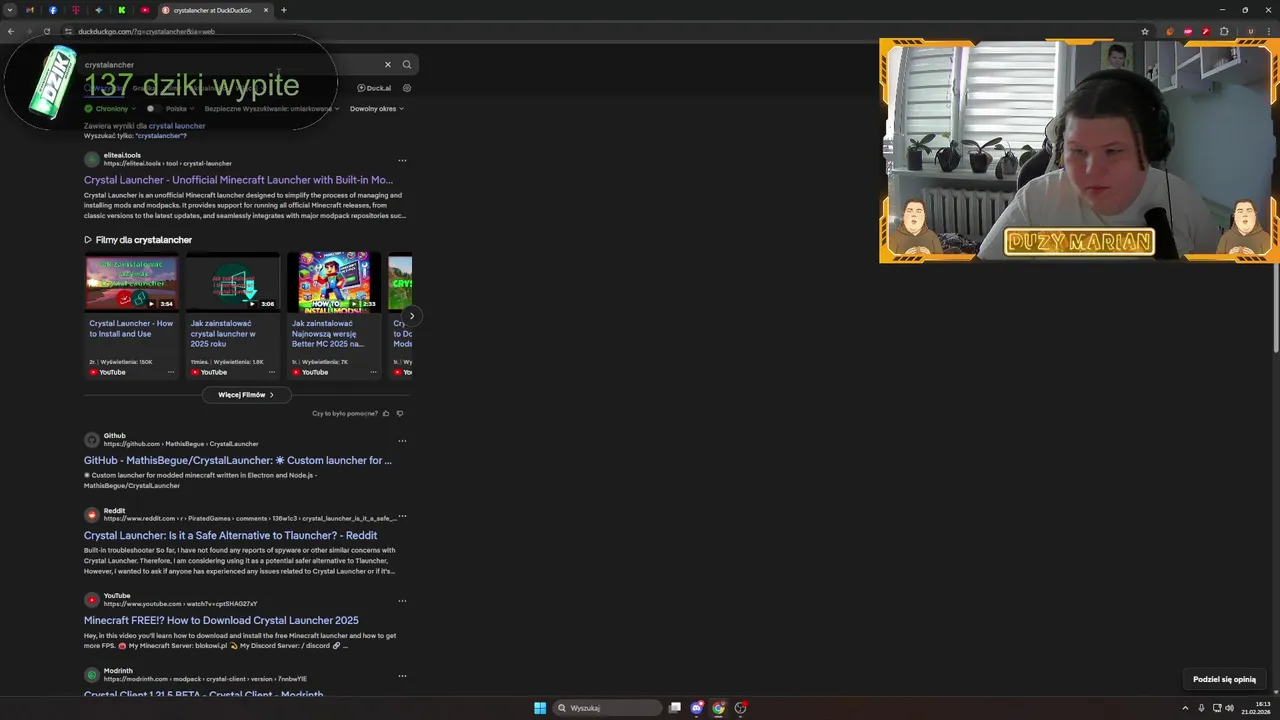Open the Windows Start menu
The image size is (1280, 720).
[x=540, y=708]
